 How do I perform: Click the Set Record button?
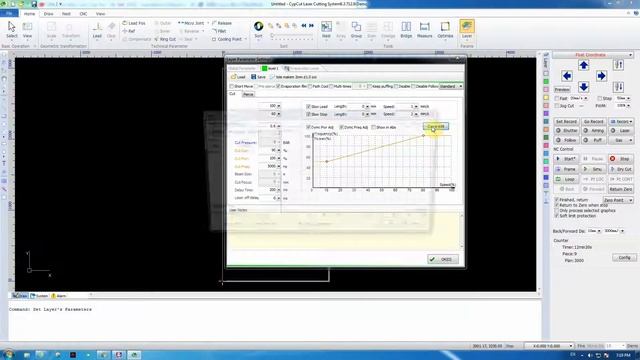click(x=566, y=122)
